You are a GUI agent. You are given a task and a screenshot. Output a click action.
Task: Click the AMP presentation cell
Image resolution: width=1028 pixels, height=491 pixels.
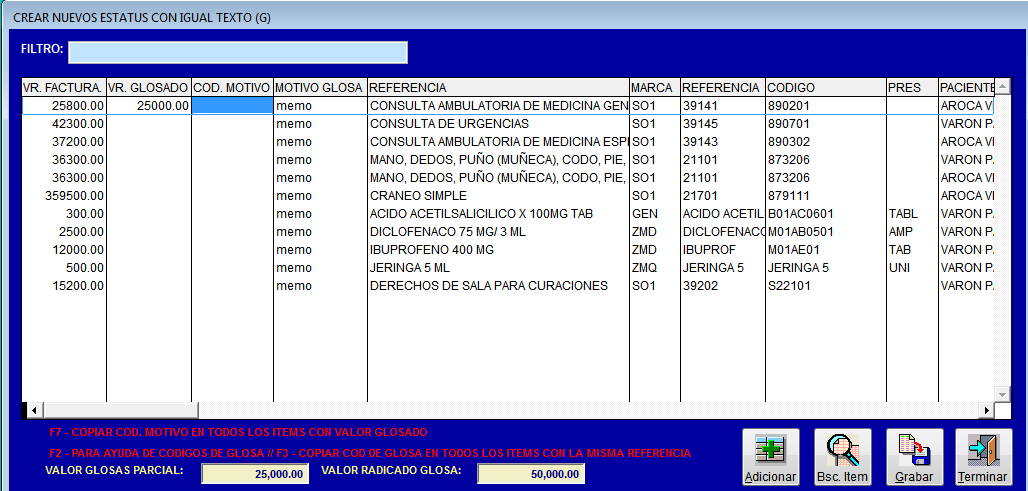(x=912, y=232)
